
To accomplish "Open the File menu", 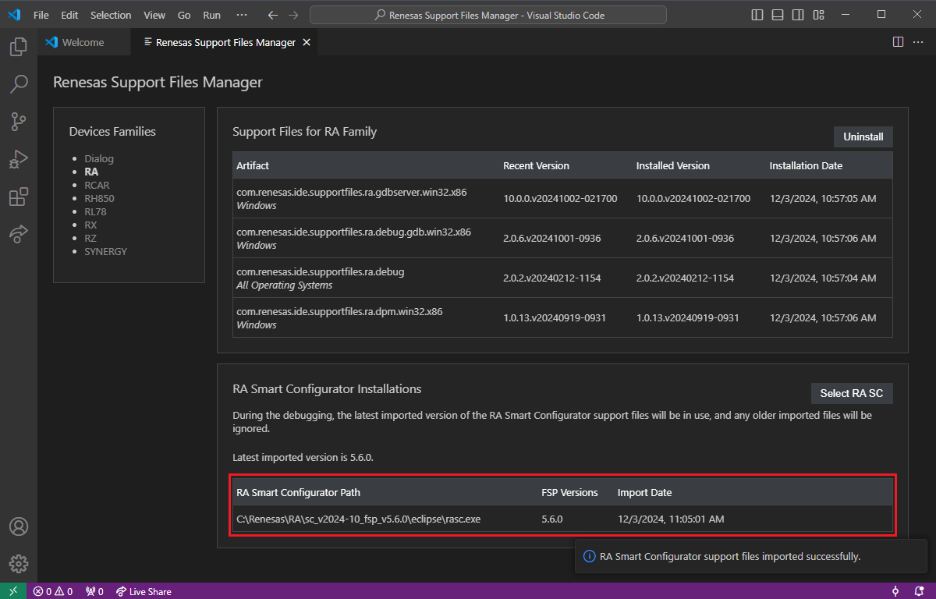I will pyautogui.click(x=41, y=15).
